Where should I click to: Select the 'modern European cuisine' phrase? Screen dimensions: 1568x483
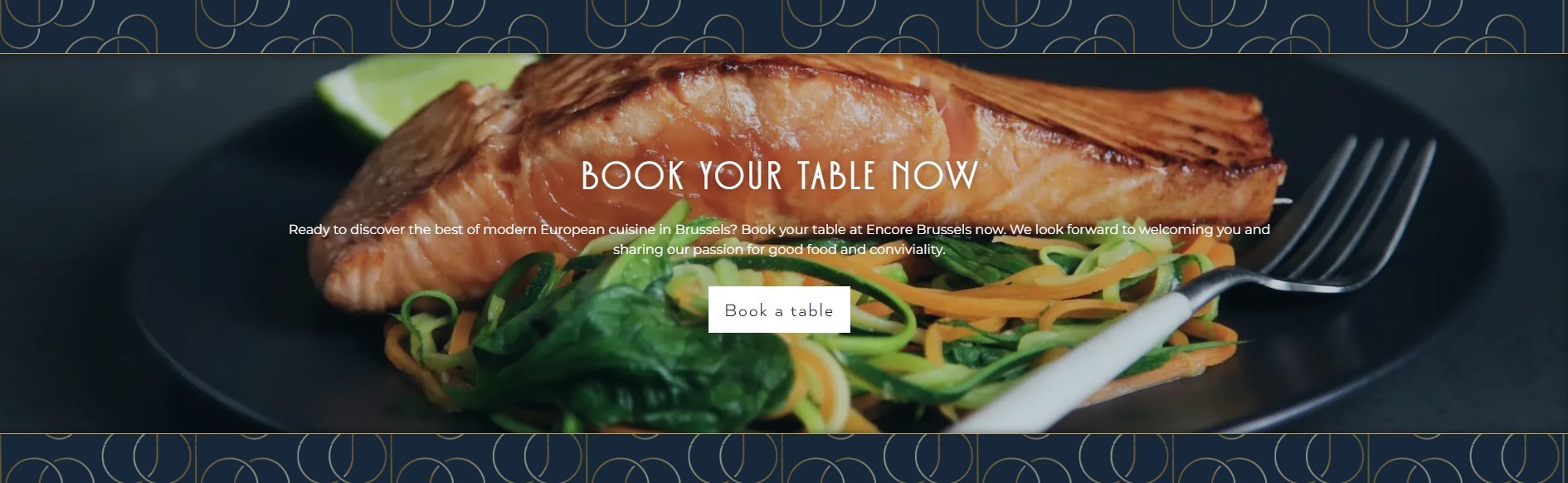569,229
